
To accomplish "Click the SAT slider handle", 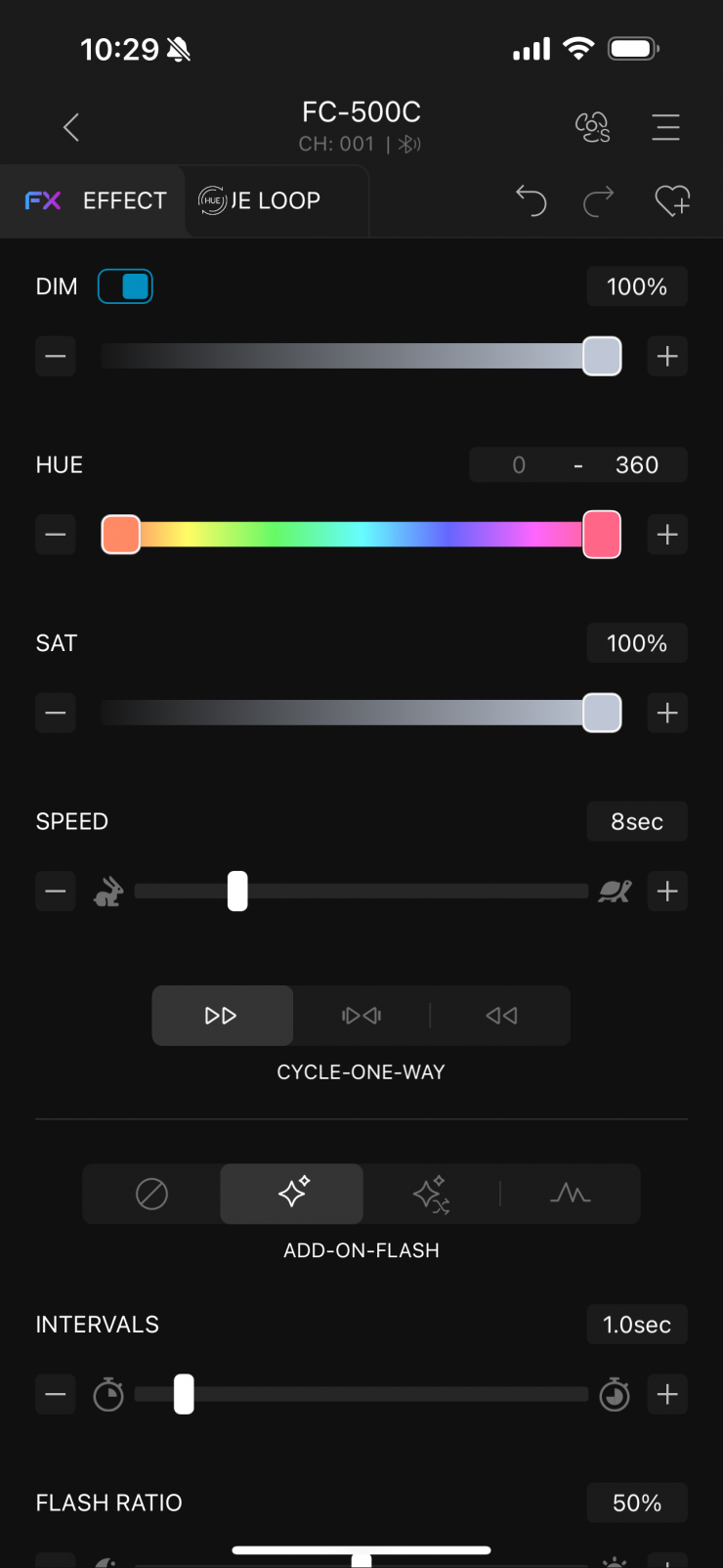I will [x=602, y=713].
